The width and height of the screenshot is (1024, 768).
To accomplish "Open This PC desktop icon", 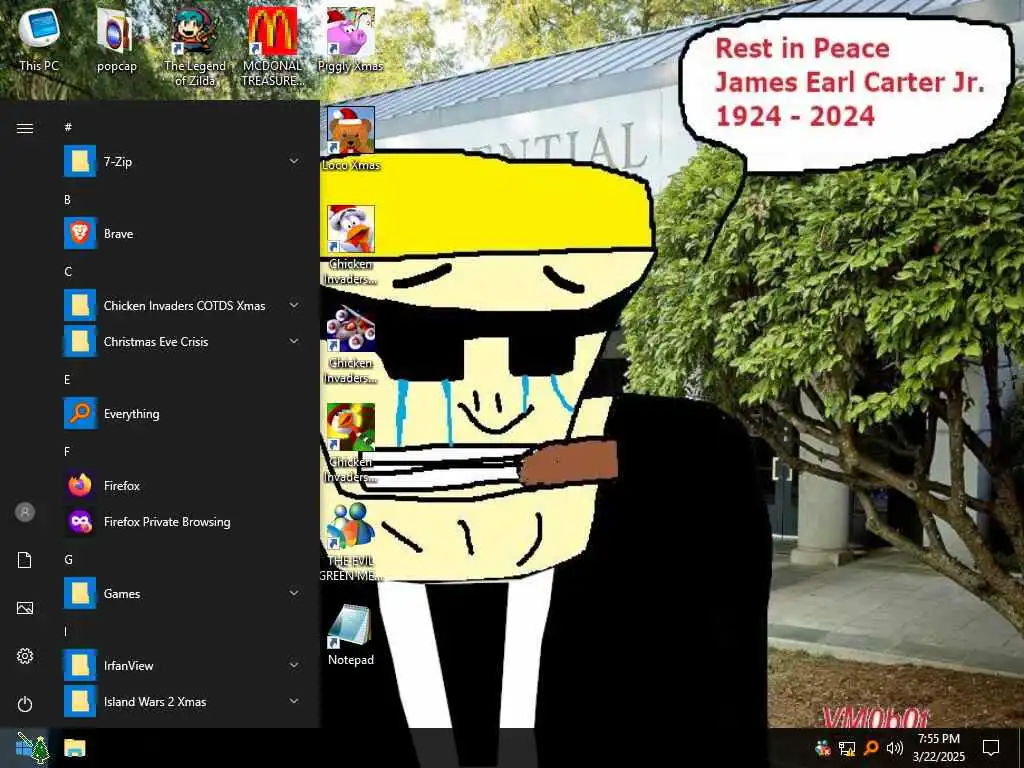I will click(x=39, y=39).
